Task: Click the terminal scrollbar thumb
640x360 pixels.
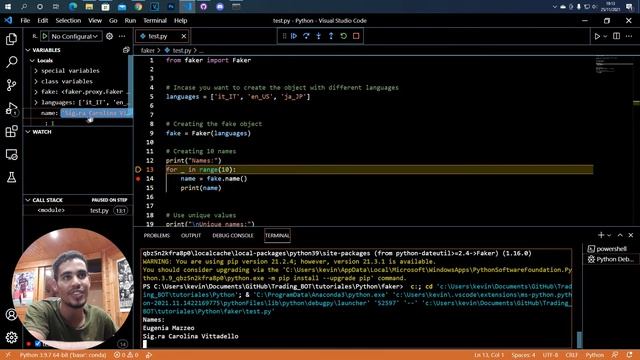Action: [579, 339]
